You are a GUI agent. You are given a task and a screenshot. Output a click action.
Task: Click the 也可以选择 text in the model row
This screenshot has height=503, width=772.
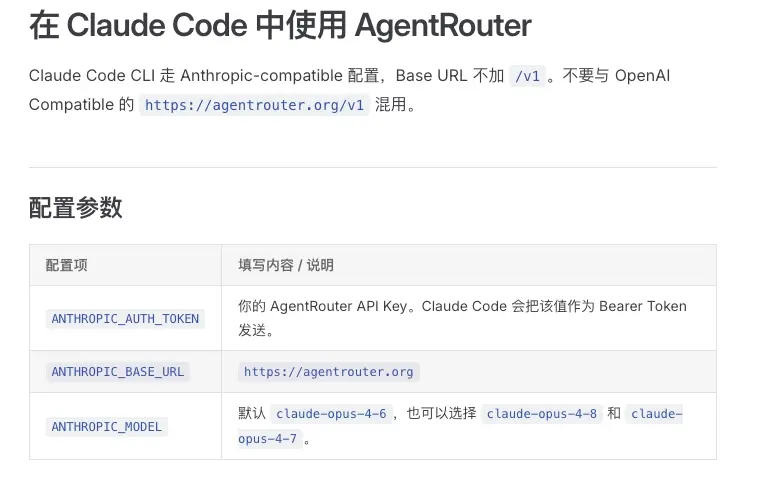[x=441, y=413]
